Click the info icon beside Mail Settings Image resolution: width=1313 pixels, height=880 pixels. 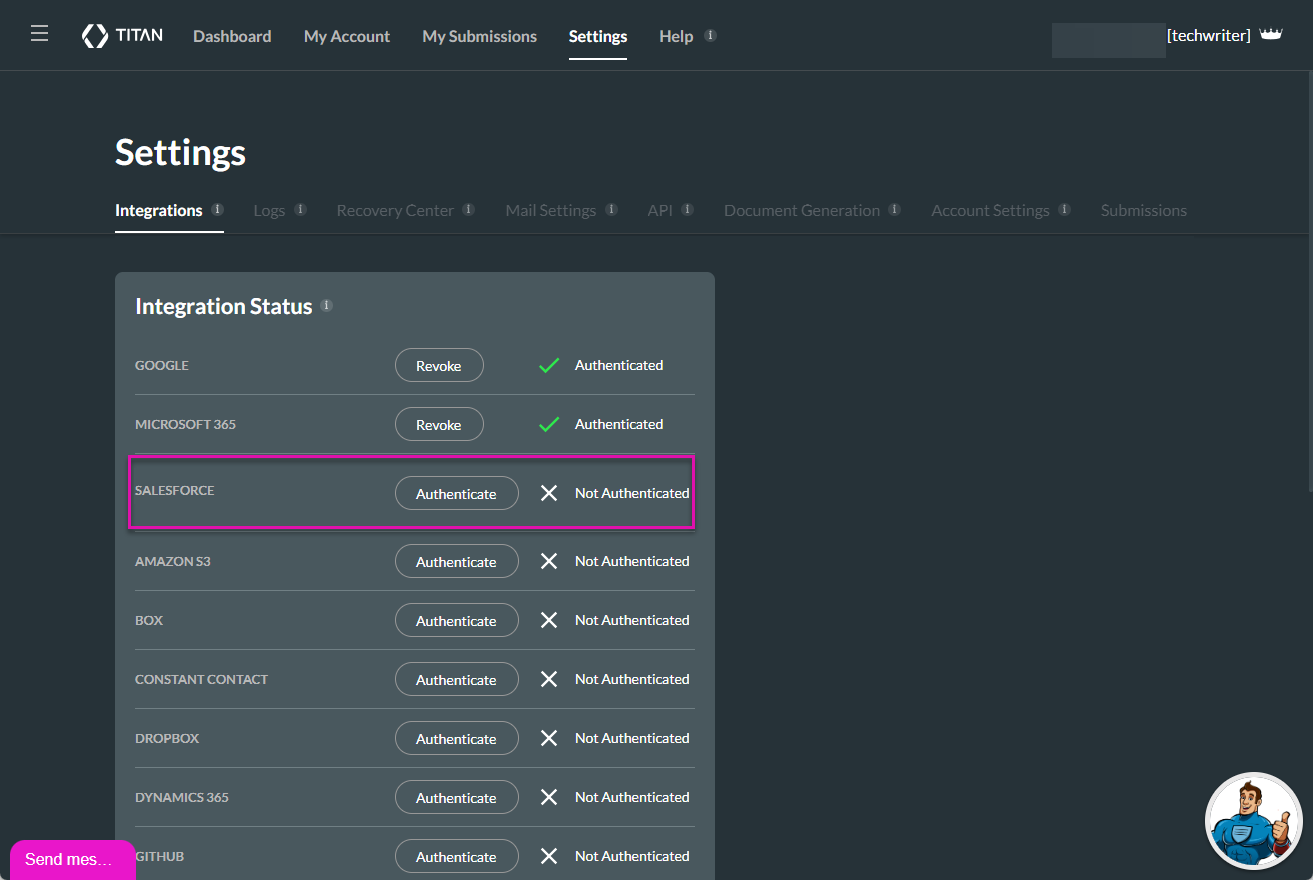click(611, 209)
